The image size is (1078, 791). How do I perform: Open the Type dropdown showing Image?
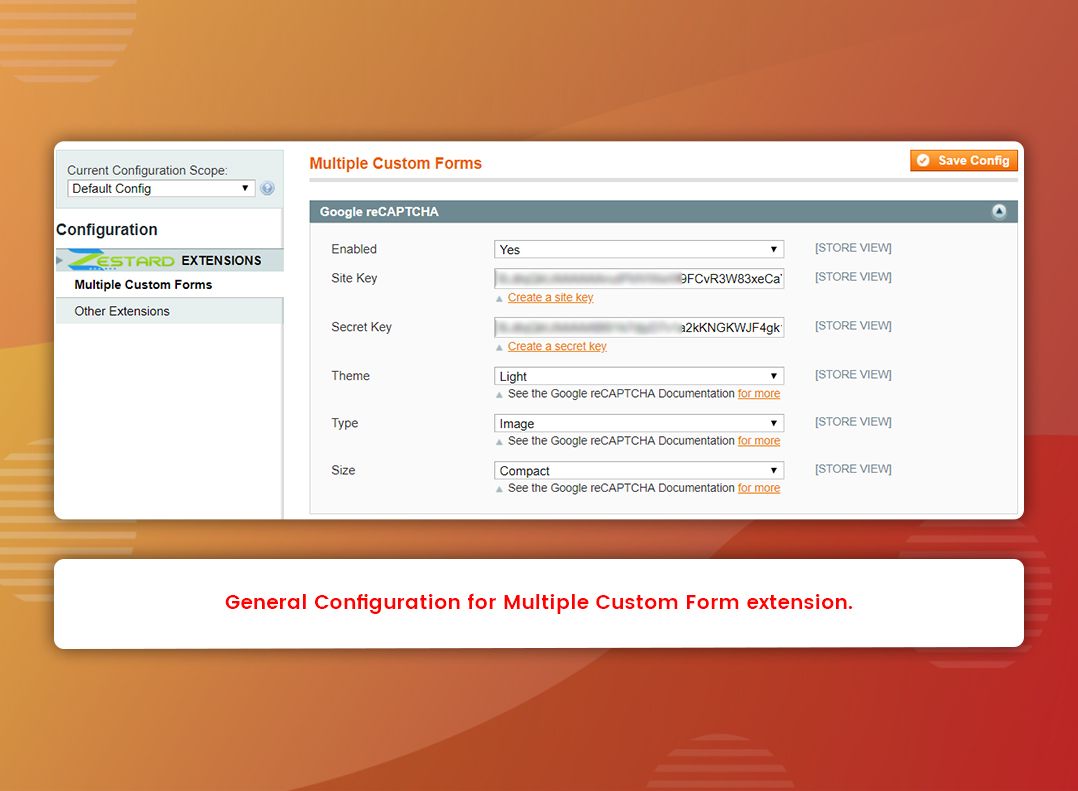pos(638,423)
